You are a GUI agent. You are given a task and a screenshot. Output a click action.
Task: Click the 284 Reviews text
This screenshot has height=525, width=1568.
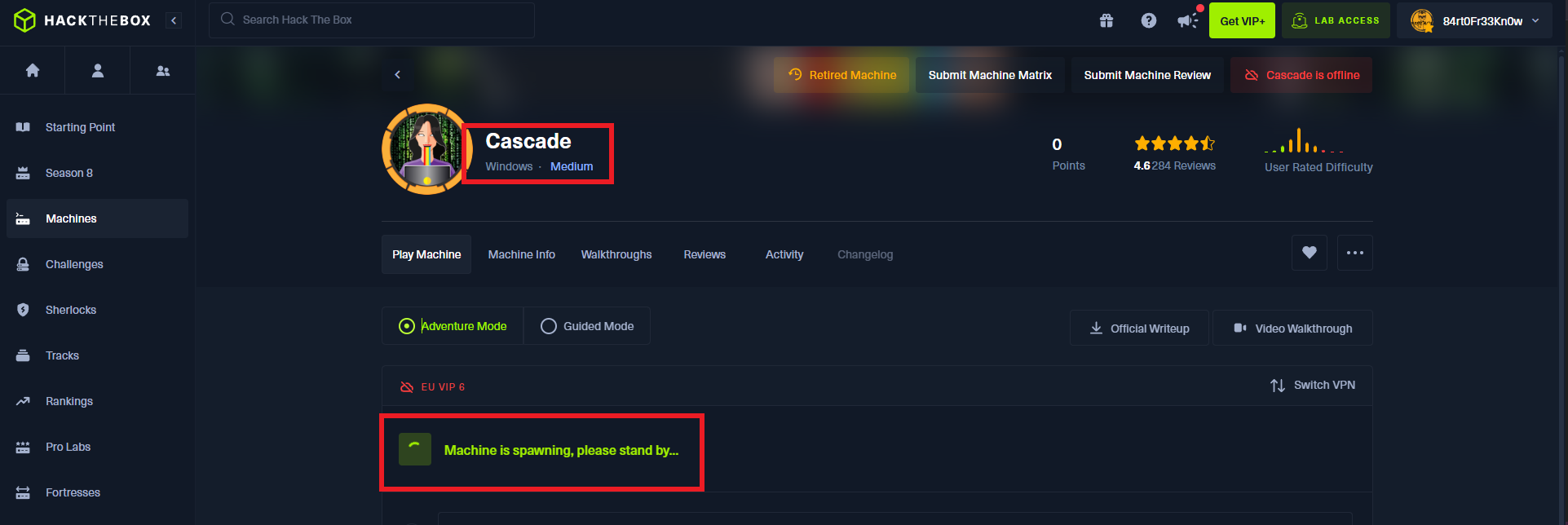coord(1184,165)
